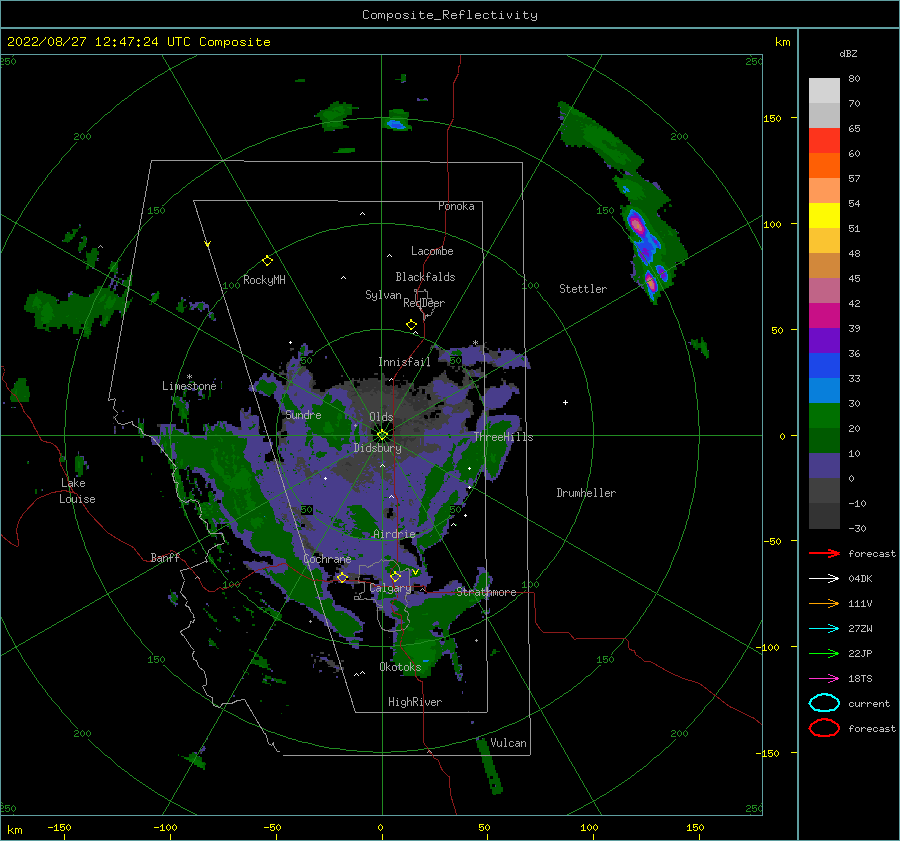Click the red forecast arrow legend icon
Viewport: 900px width, 841px height.
(x=824, y=553)
